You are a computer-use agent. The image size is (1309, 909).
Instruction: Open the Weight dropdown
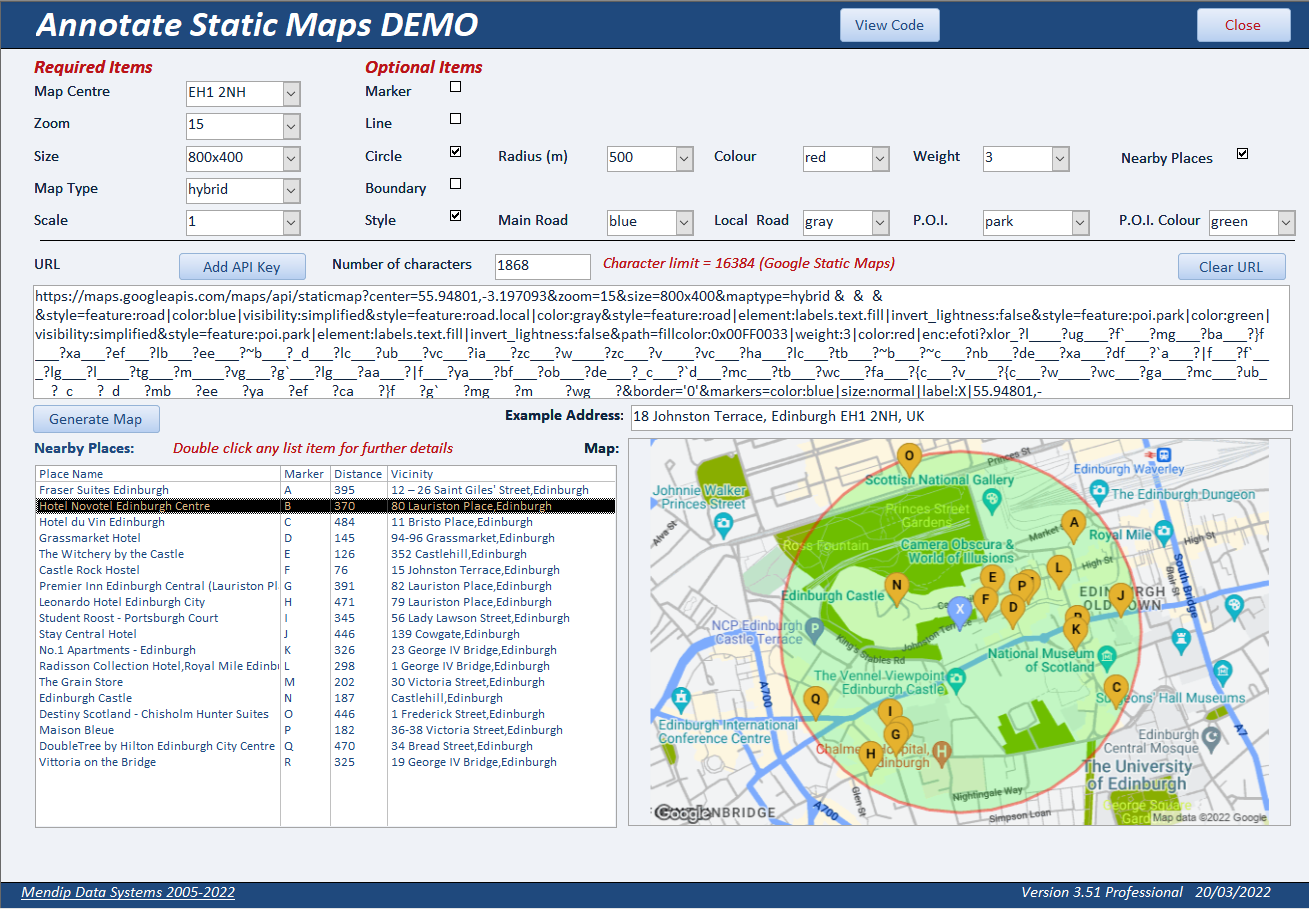tap(1061, 158)
